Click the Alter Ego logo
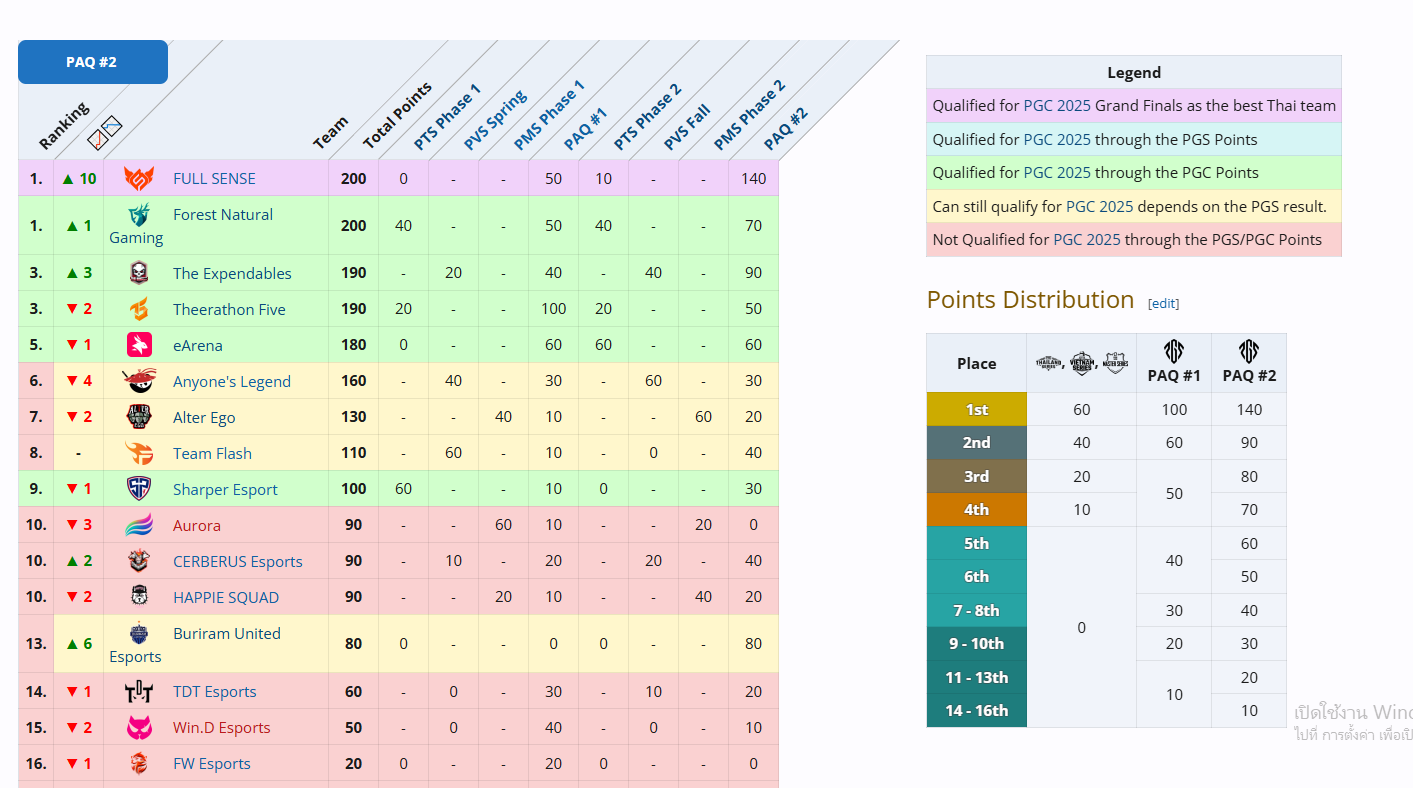Image resolution: width=1413 pixels, height=788 pixels. (139, 417)
